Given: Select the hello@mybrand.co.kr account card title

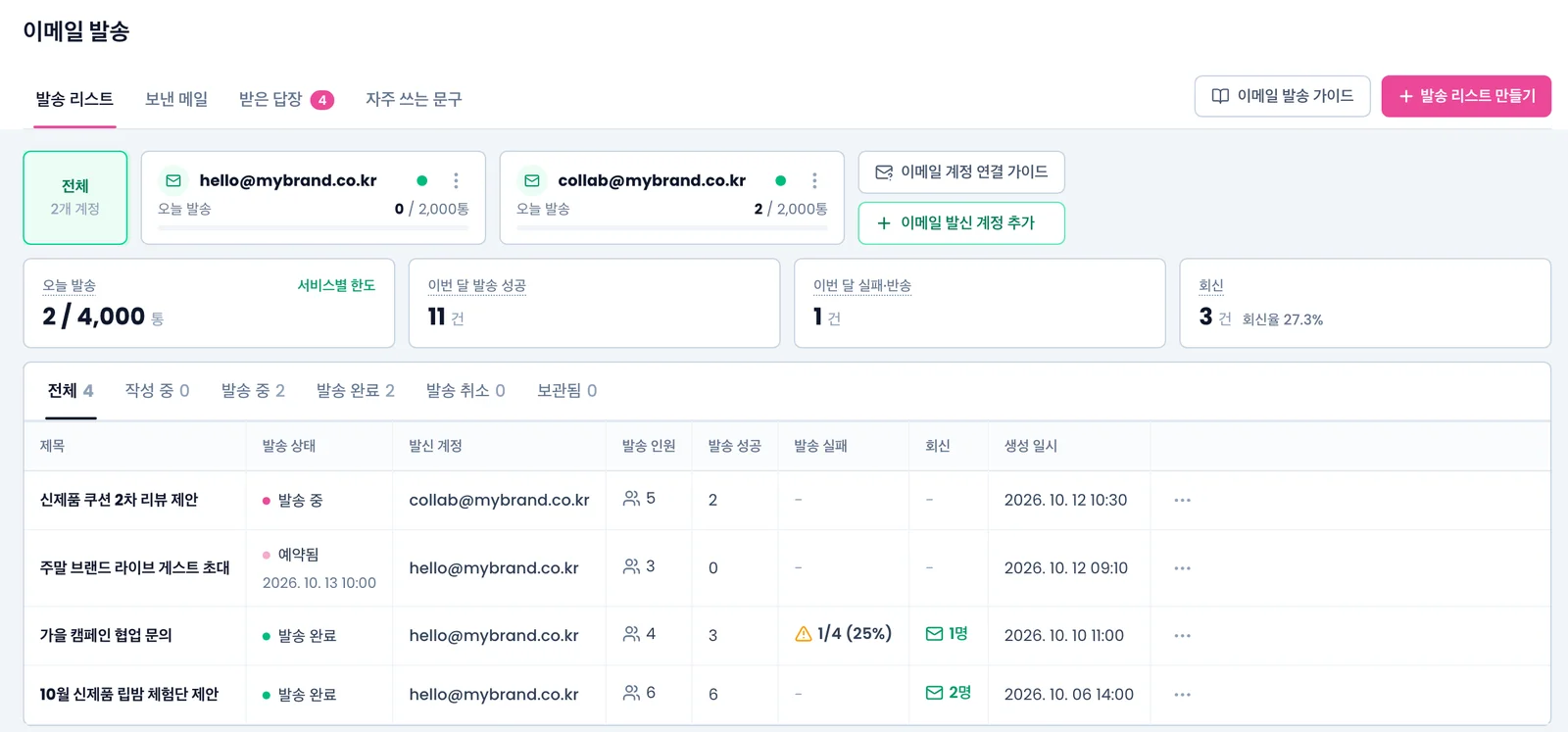Looking at the screenshot, I should (x=288, y=180).
